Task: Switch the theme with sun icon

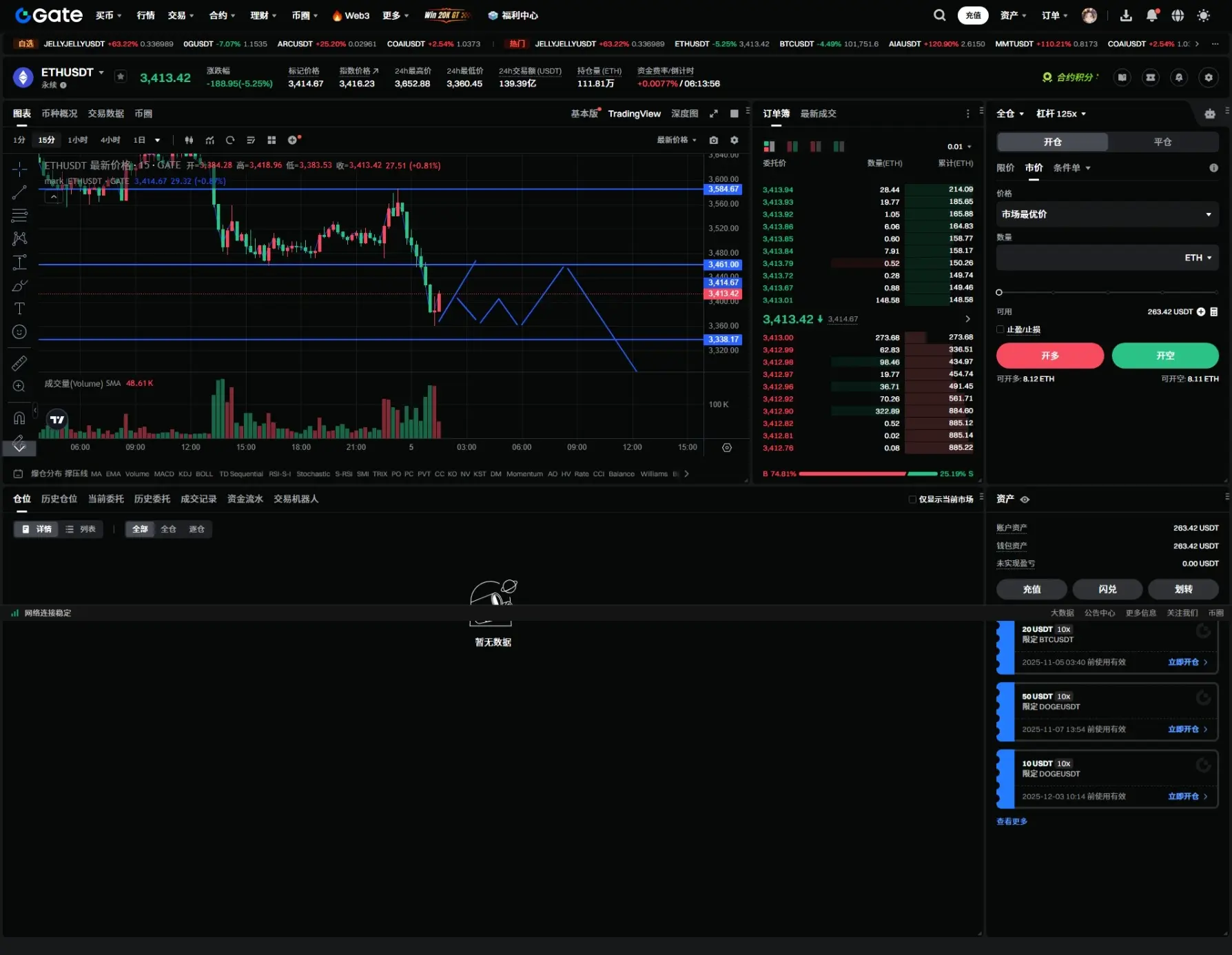Action: 1204,15
